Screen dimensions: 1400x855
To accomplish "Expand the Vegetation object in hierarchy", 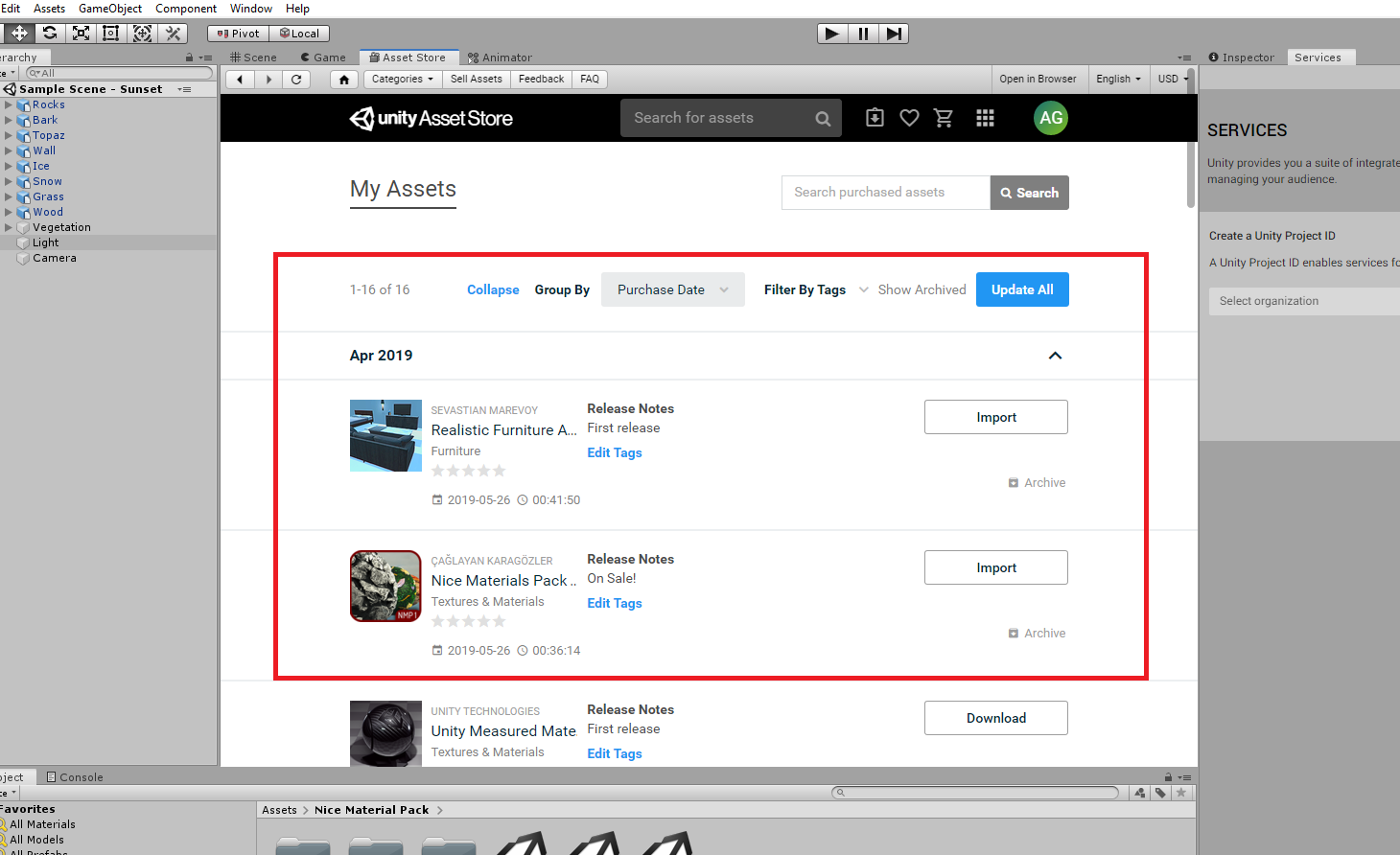I will pos(9,227).
